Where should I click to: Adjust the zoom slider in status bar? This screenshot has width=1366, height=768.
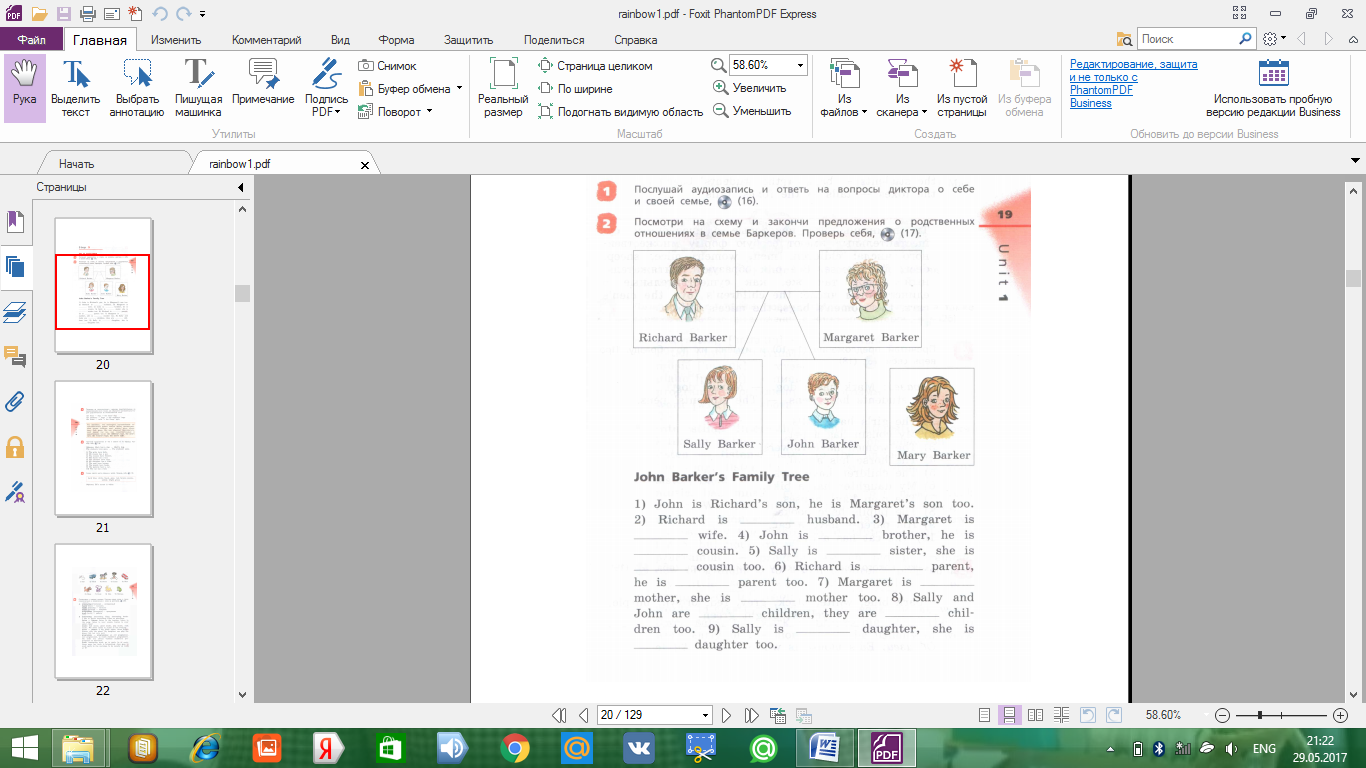point(1260,716)
